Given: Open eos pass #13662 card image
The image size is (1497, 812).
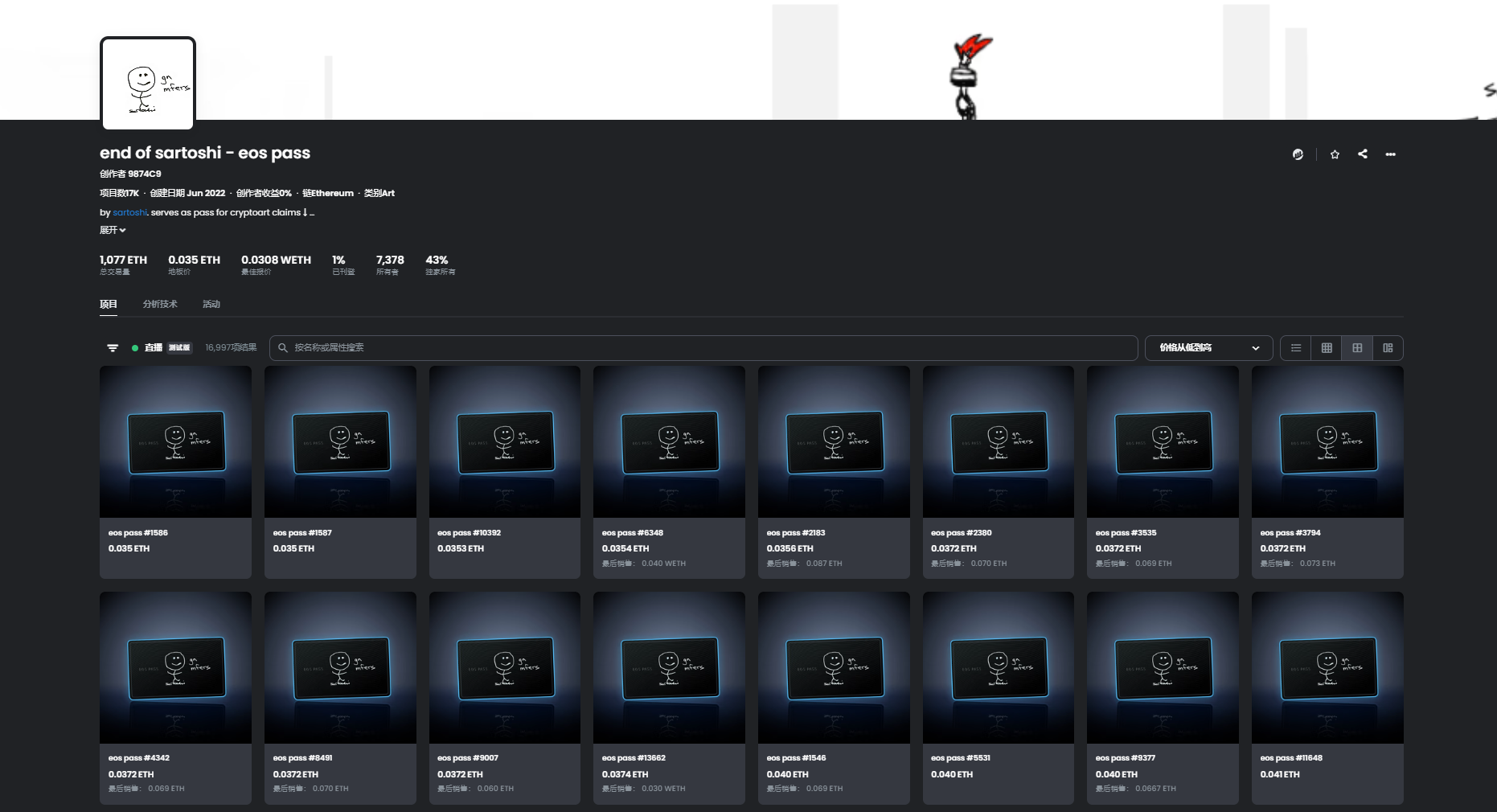Looking at the screenshot, I should click(669, 667).
